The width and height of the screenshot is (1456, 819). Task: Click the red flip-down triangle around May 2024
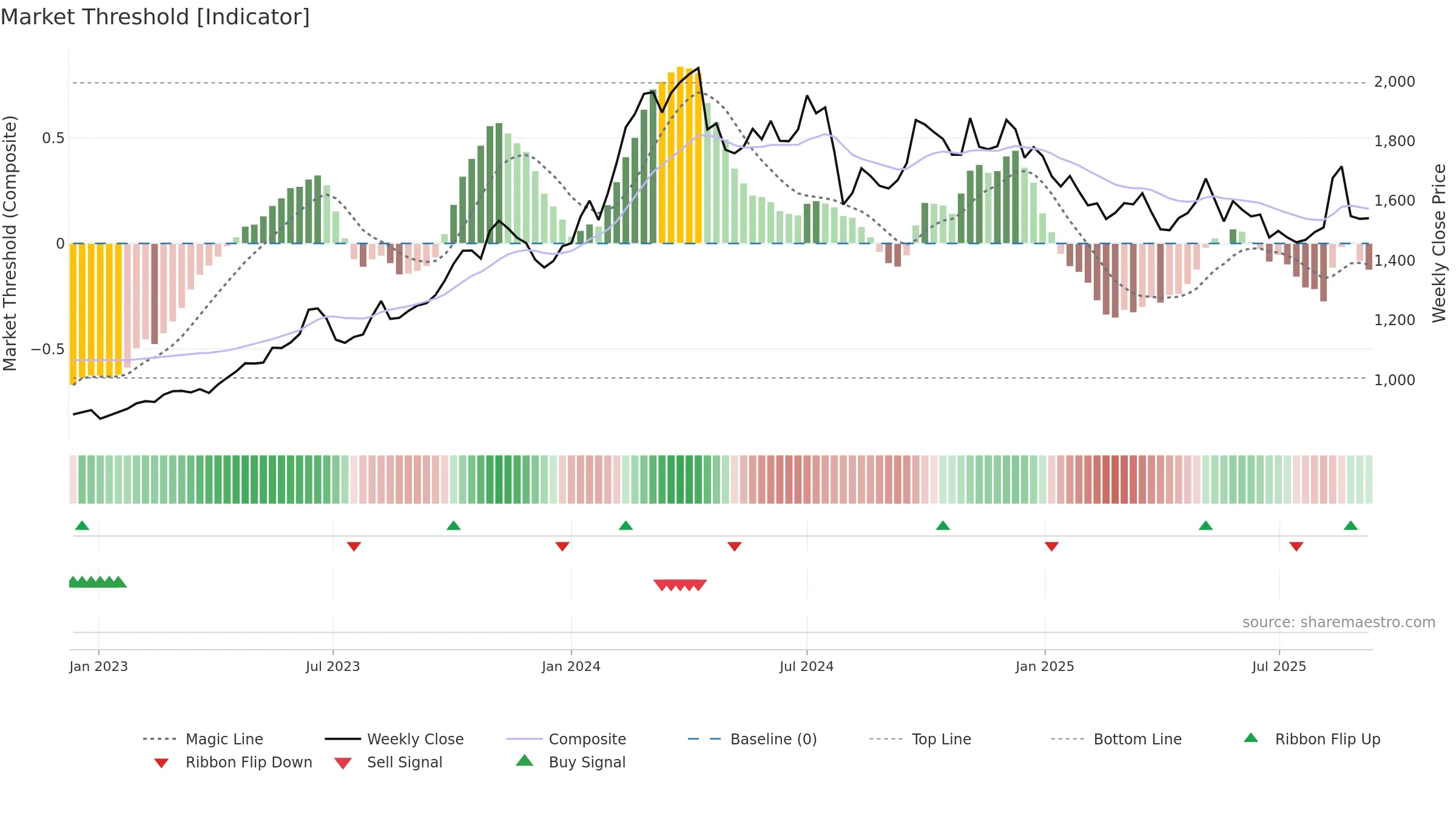tap(734, 547)
